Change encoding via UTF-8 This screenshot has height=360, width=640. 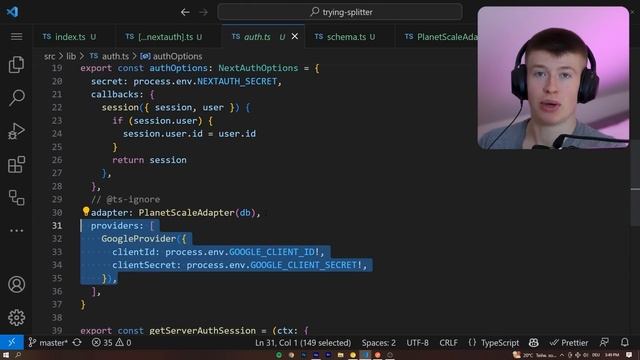point(417,342)
